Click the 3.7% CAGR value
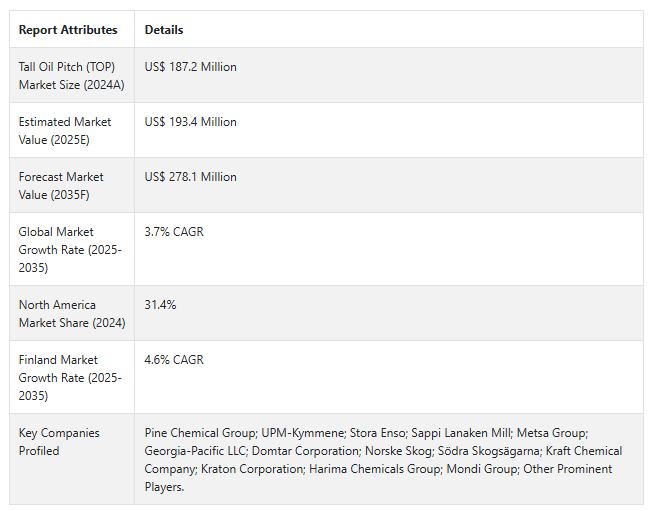Viewport: 648px width, 511px height. pos(174,232)
